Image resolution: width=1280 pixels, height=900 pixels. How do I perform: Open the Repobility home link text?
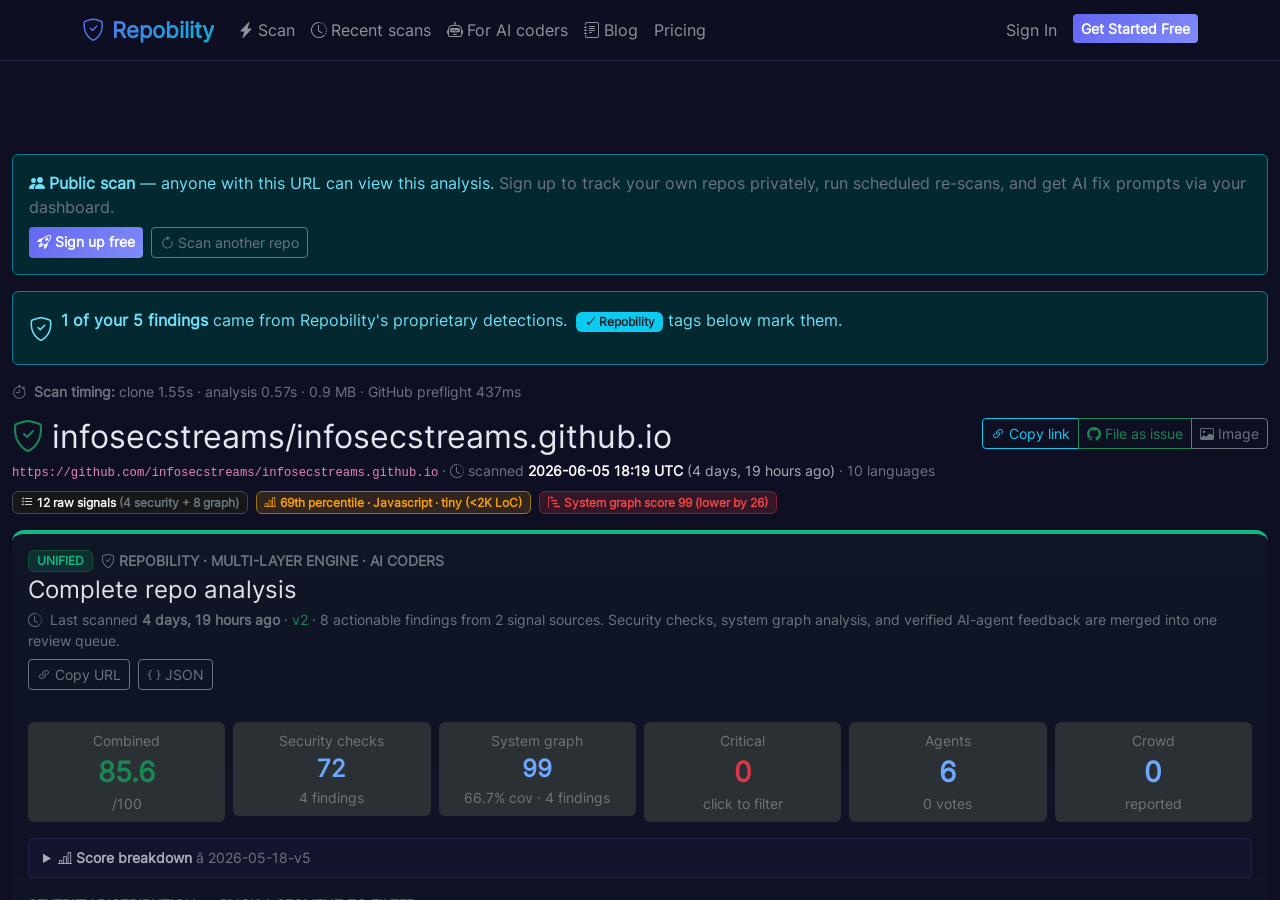[163, 30]
